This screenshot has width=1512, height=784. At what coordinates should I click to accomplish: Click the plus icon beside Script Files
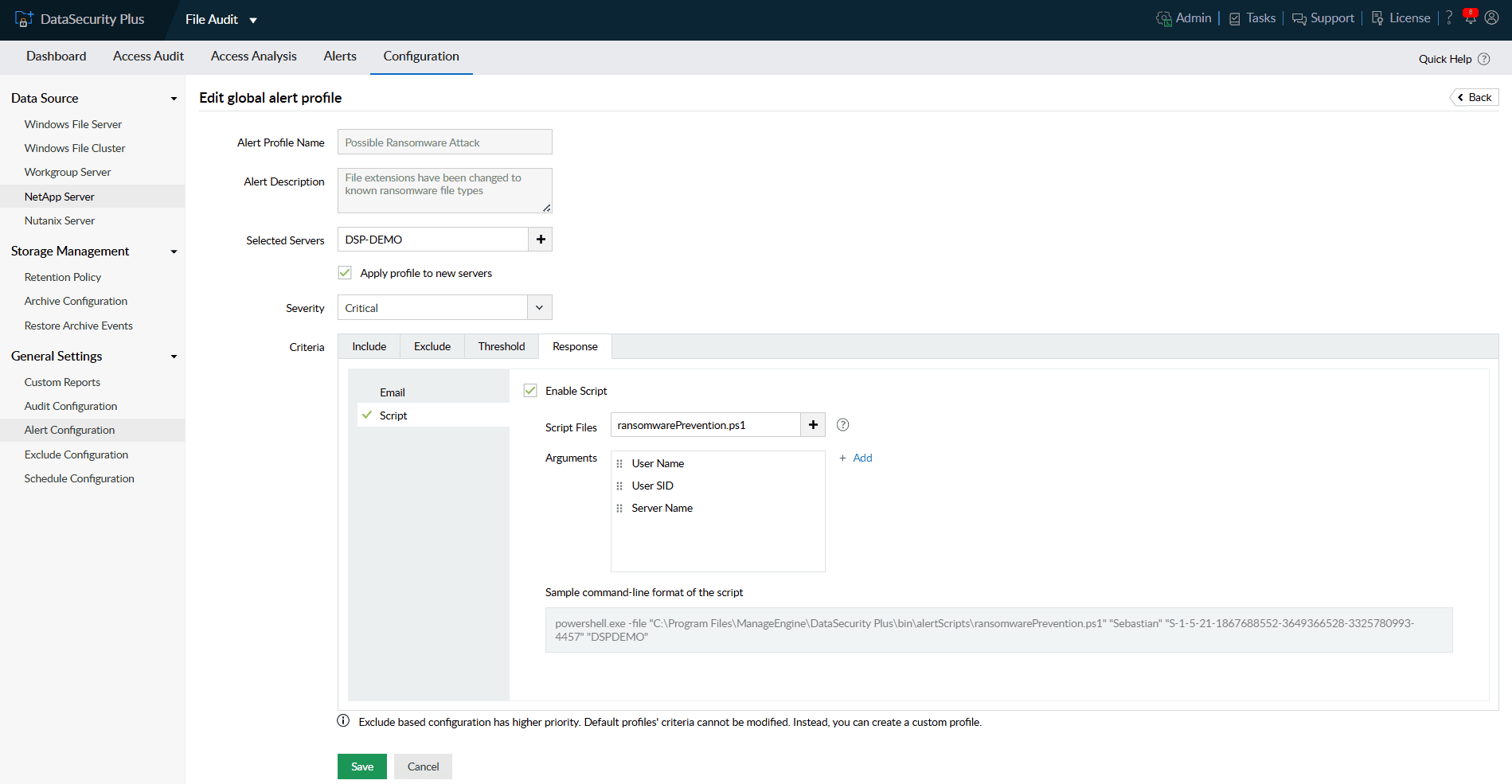813,425
